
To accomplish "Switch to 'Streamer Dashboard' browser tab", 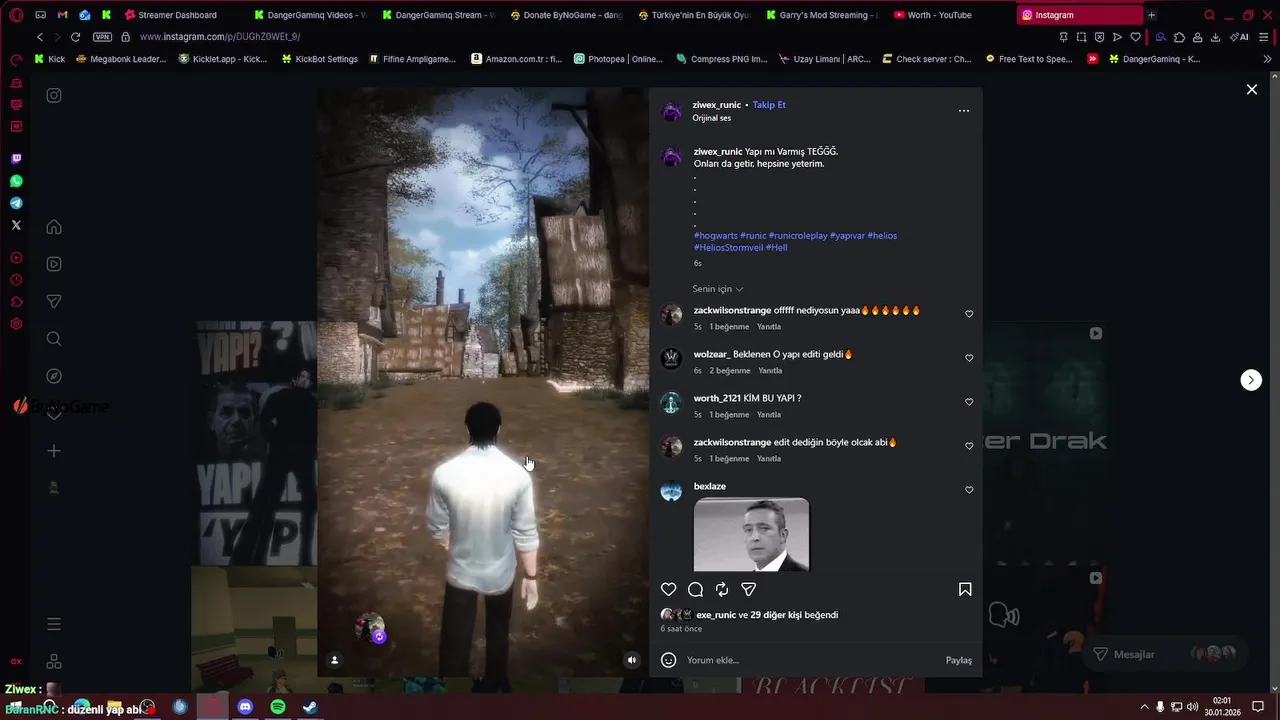I will coord(177,15).
